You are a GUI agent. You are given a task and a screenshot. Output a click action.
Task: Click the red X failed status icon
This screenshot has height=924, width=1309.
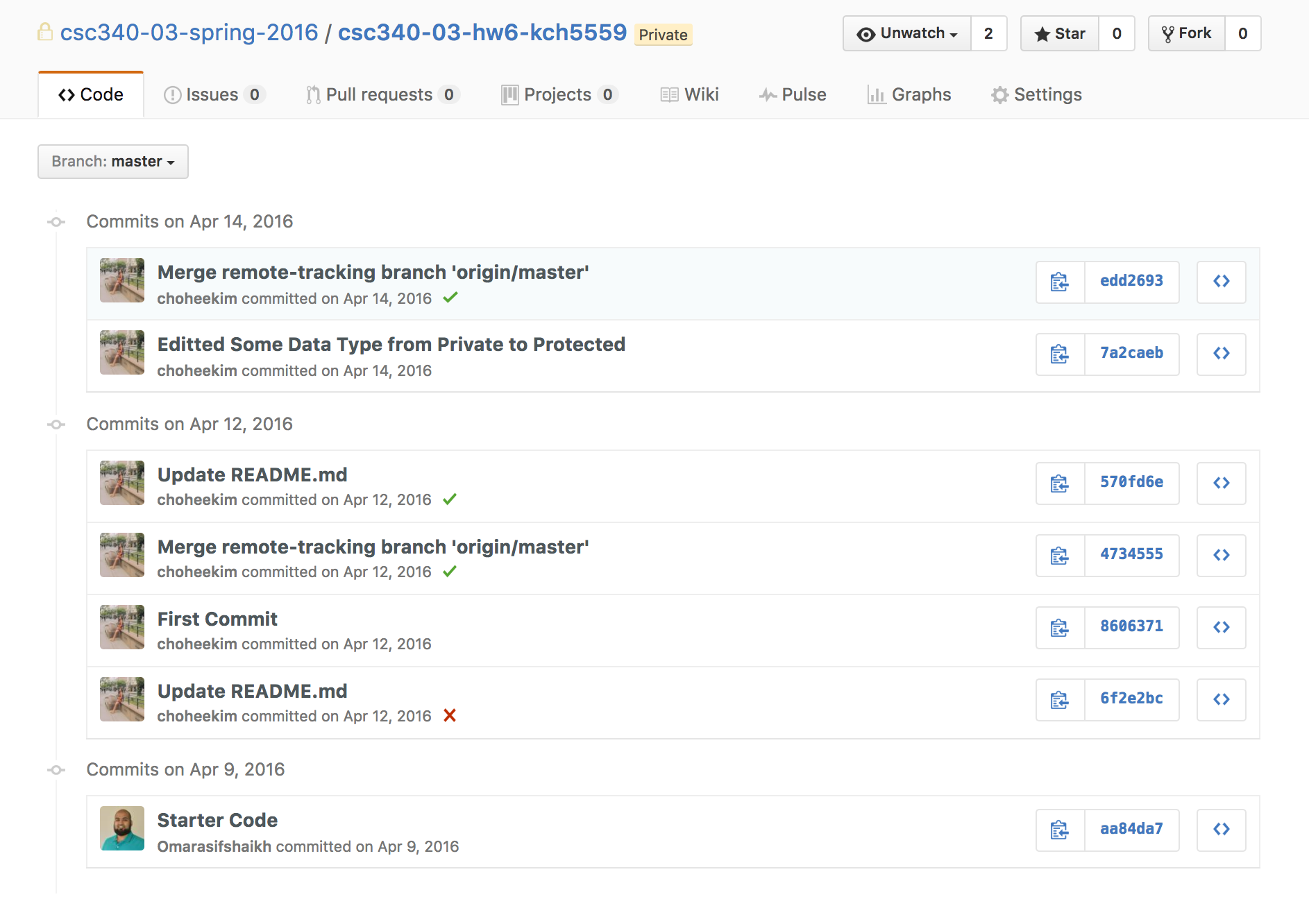tap(450, 715)
